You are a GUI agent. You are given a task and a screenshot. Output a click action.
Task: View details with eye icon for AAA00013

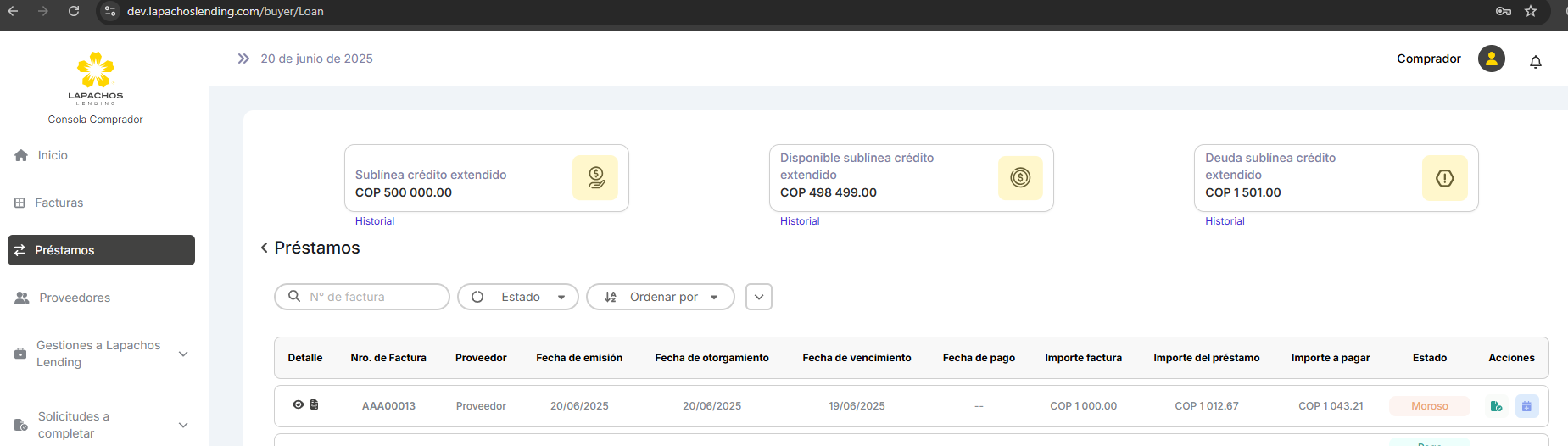tap(298, 404)
